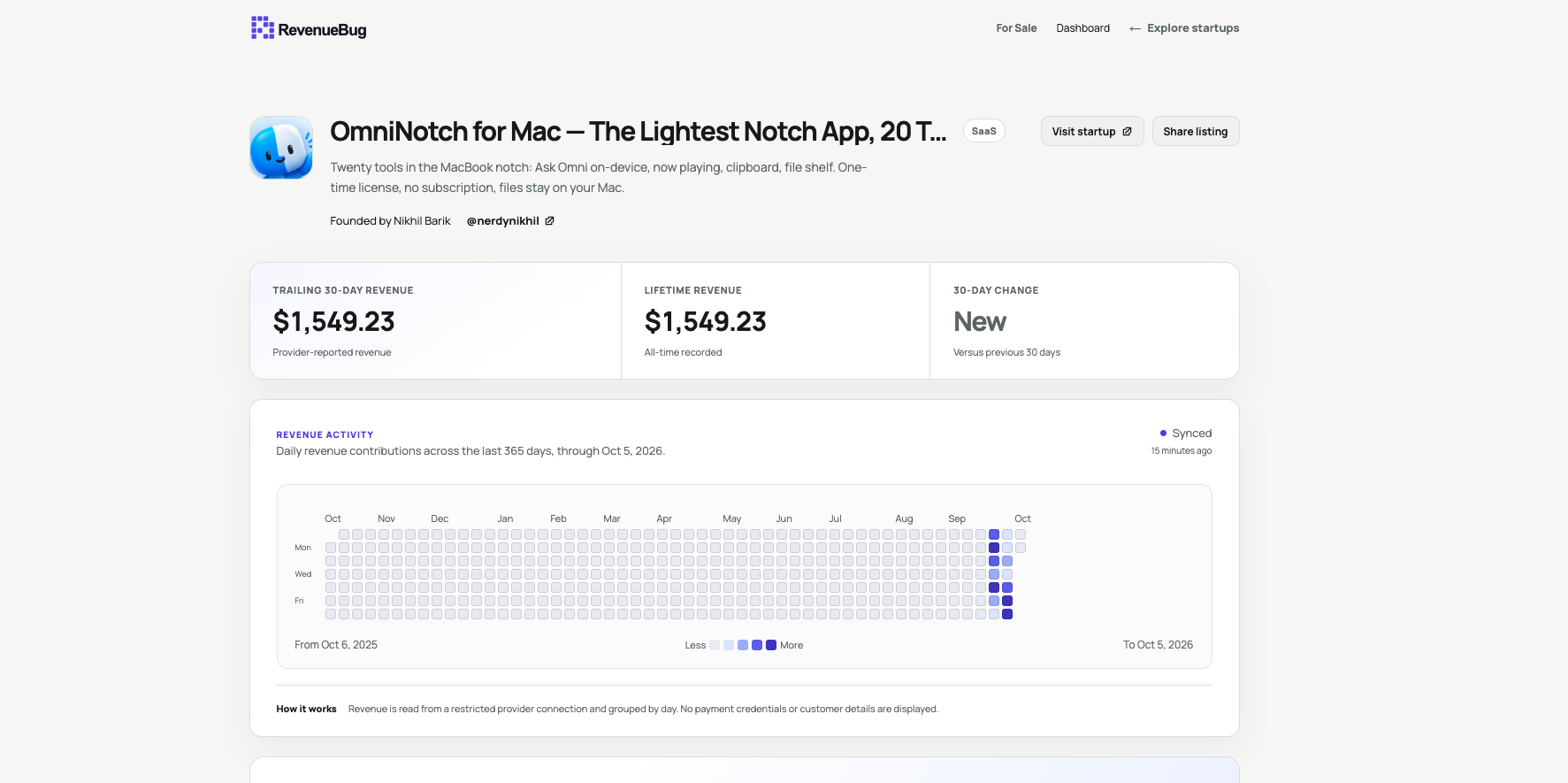Click the Share listing button
Screen dimensions: 1568x783
pyautogui.click(x=1196, y=131)
